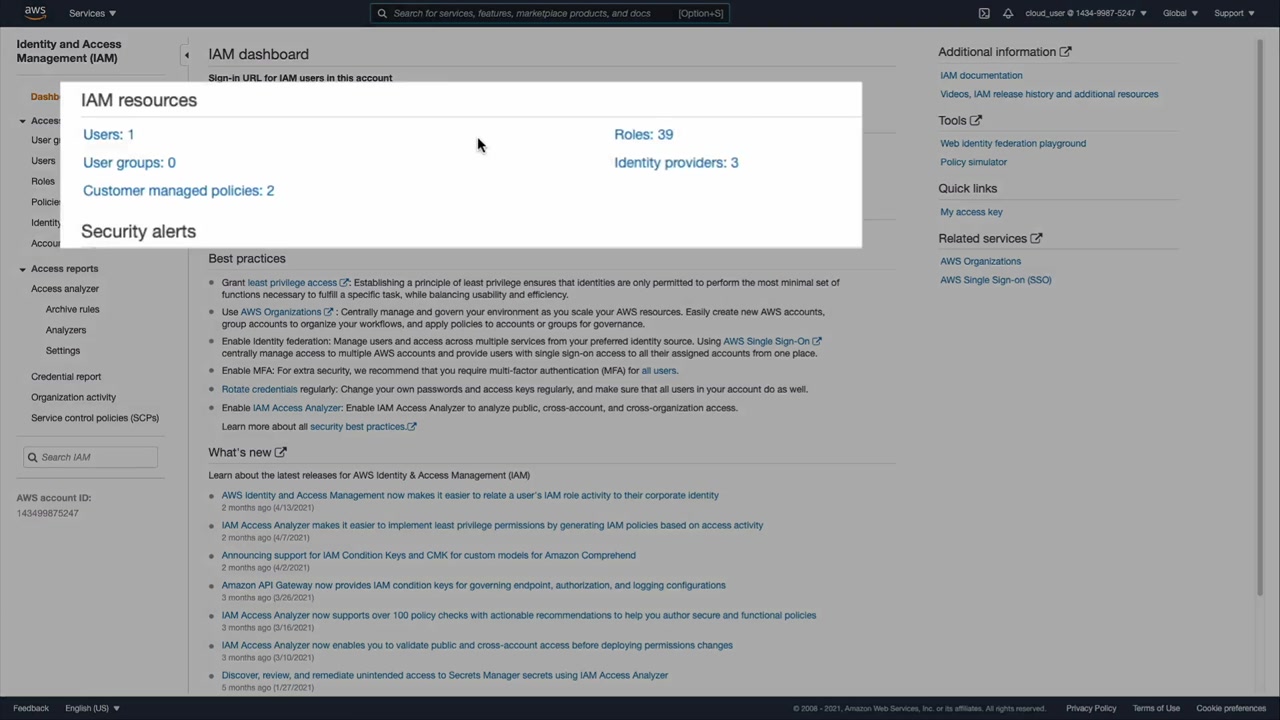1280x720 pixels.
Task: Open the IAM Access Analyzer best-practice link
Action: coord(297,408)
